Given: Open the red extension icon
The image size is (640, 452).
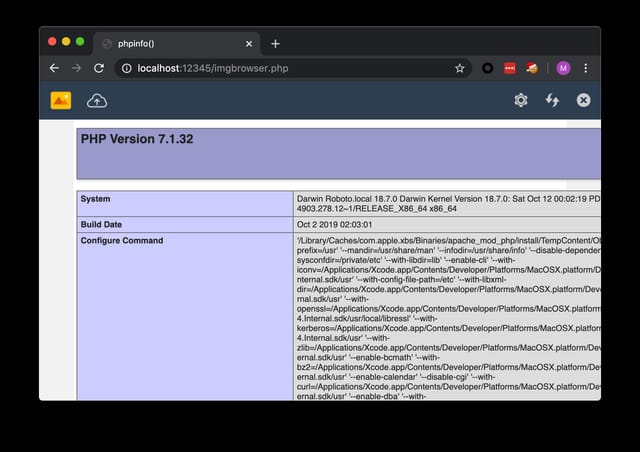Looking at the screenshot, I should pos(509,68).
